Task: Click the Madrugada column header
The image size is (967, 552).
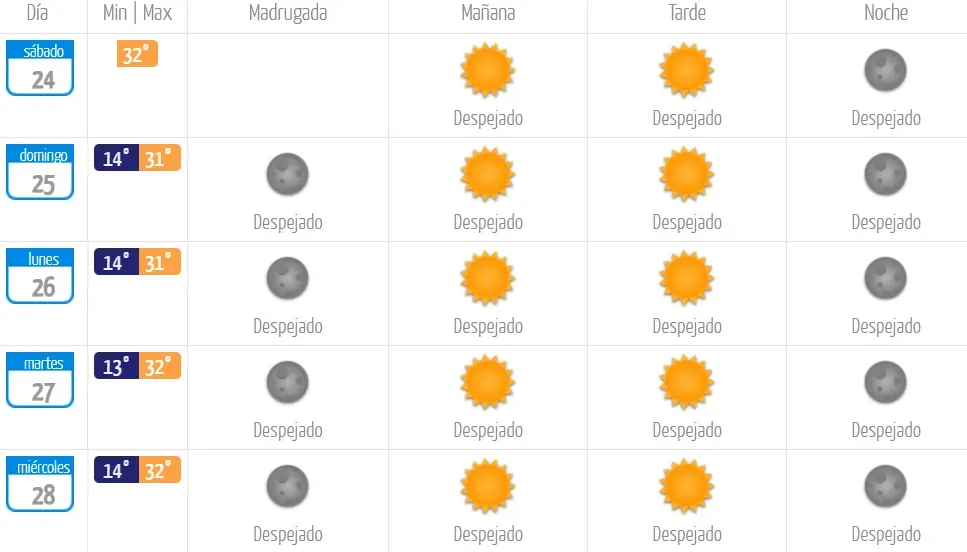Action: pyautogui.click(x=288, y=13)
